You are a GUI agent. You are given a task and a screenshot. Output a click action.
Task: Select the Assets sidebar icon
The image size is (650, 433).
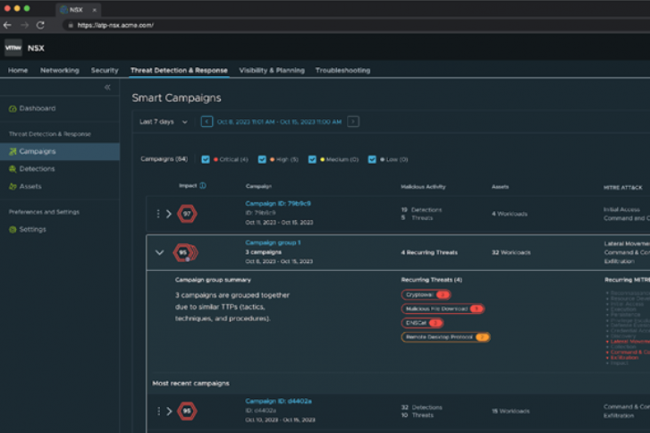tap(13, 186)
